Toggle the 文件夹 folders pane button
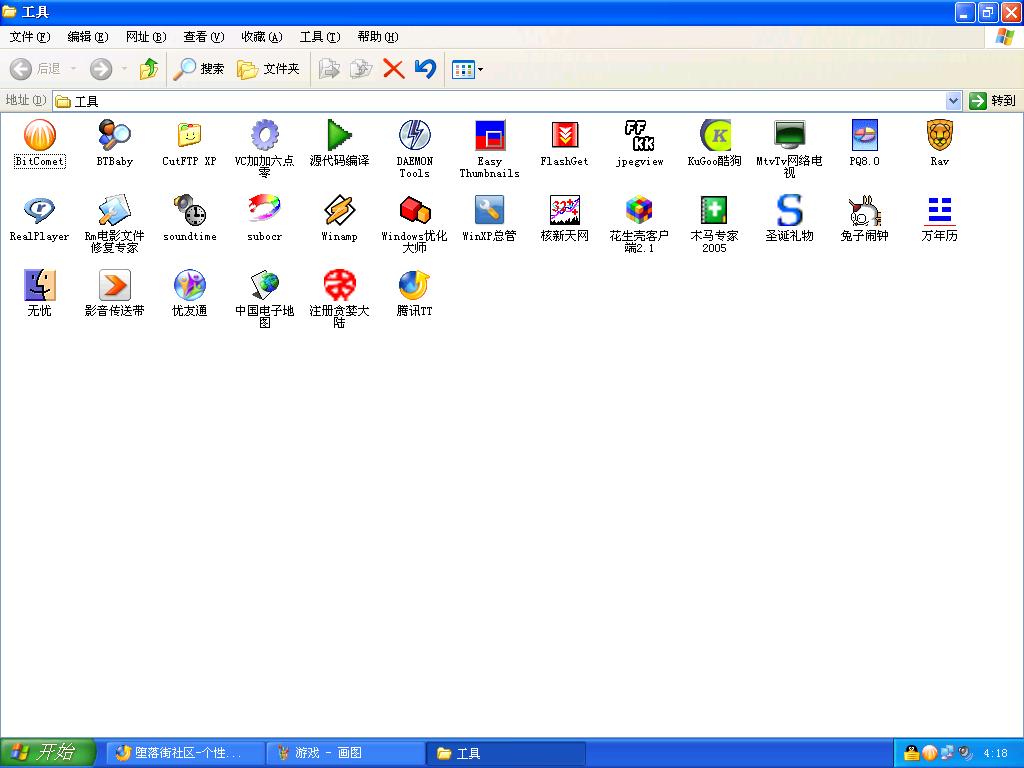Viewport: 1024px width, 768px height. [269, 69]
